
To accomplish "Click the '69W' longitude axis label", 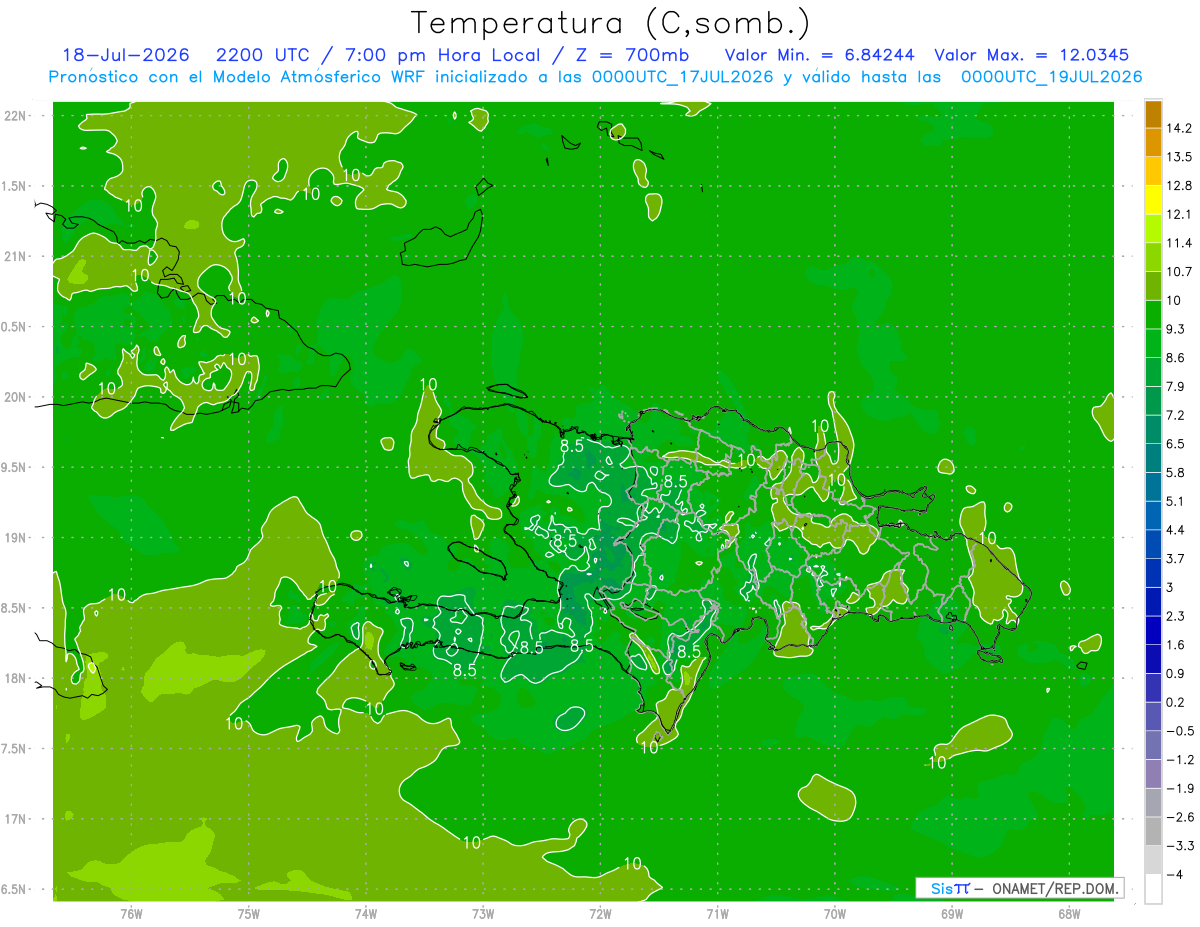I will [952, 913].
